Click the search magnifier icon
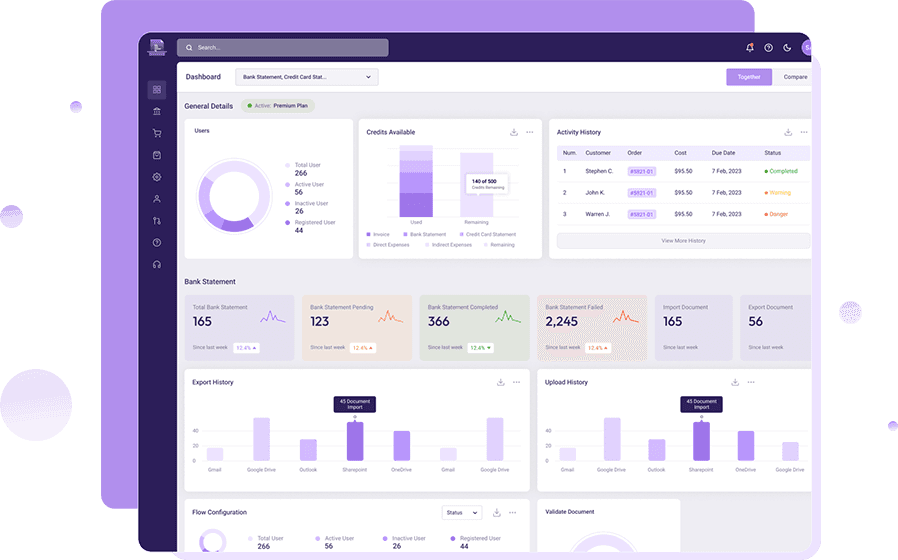This screenshot has width=898, height=560. 189,48
